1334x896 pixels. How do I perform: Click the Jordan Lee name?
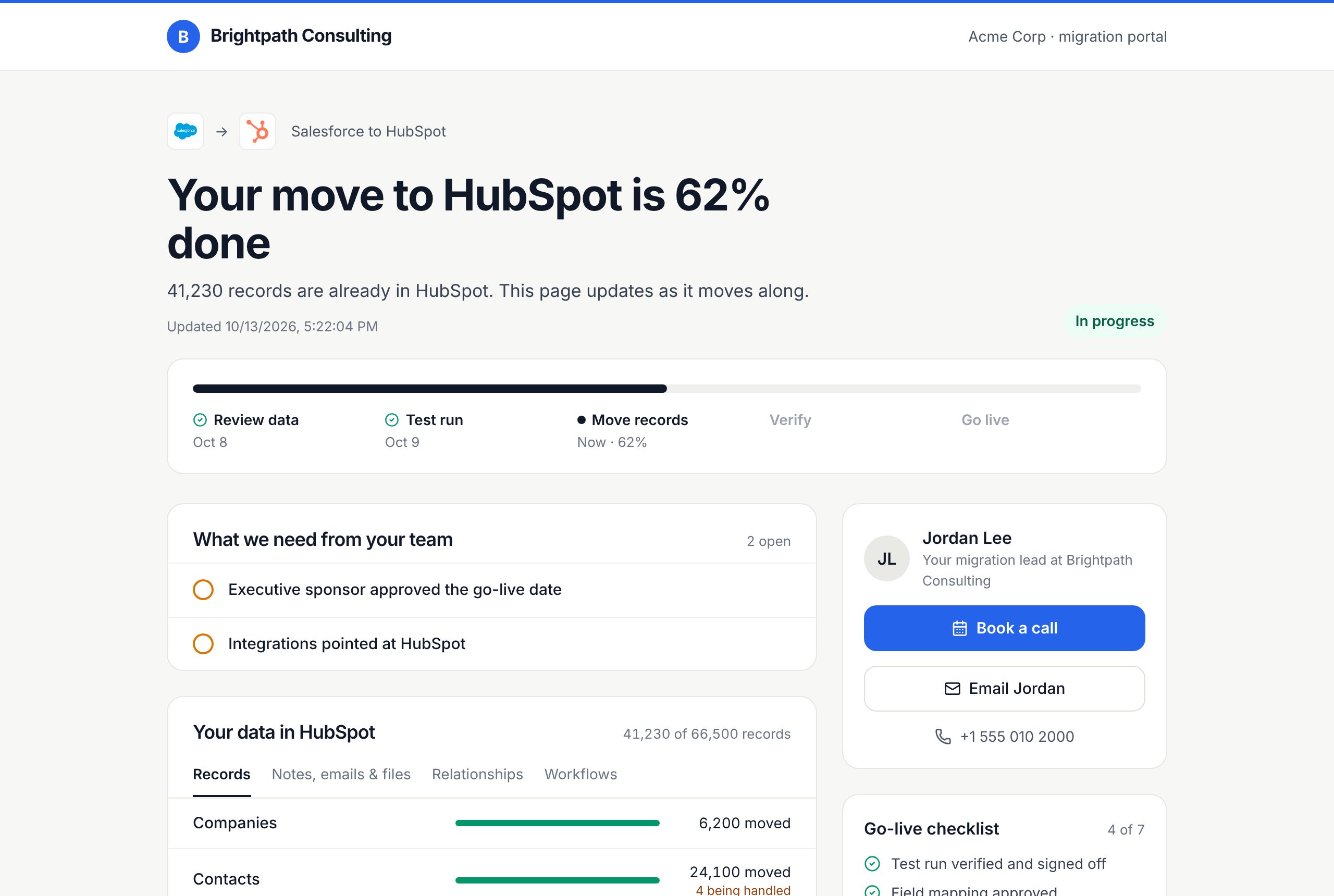[967, 538]
